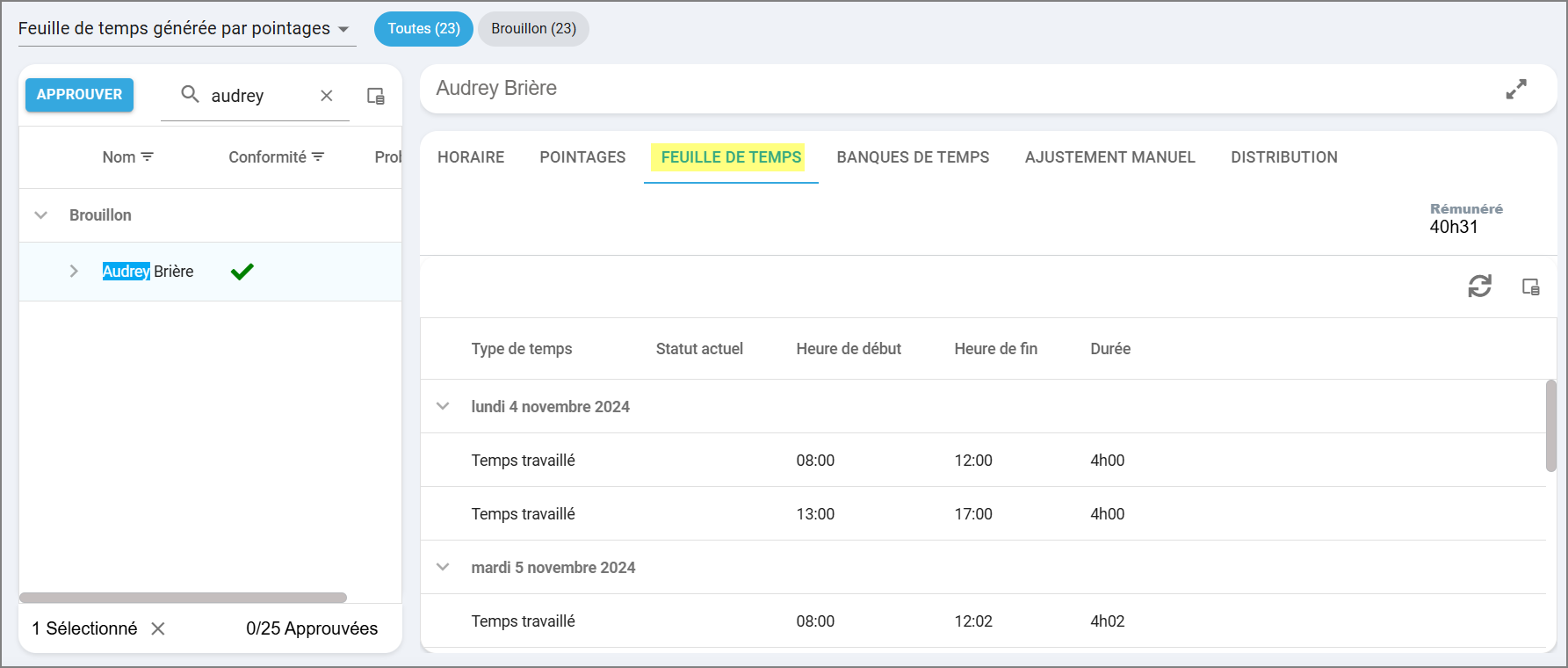Click the 12:00 end time on lundi 4 novembre
Viewport: 1568px width, 668px height.
point(973,461)
